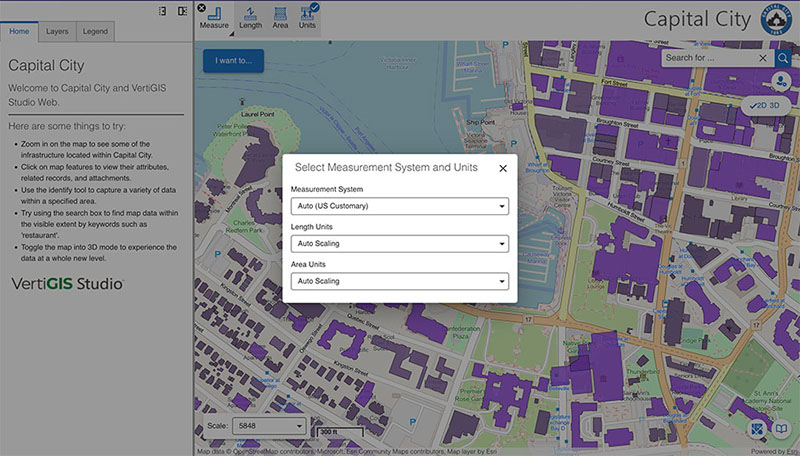Screen dimensions: 800x456
Task: Click the search magnifier button
Action: [783, 58]
